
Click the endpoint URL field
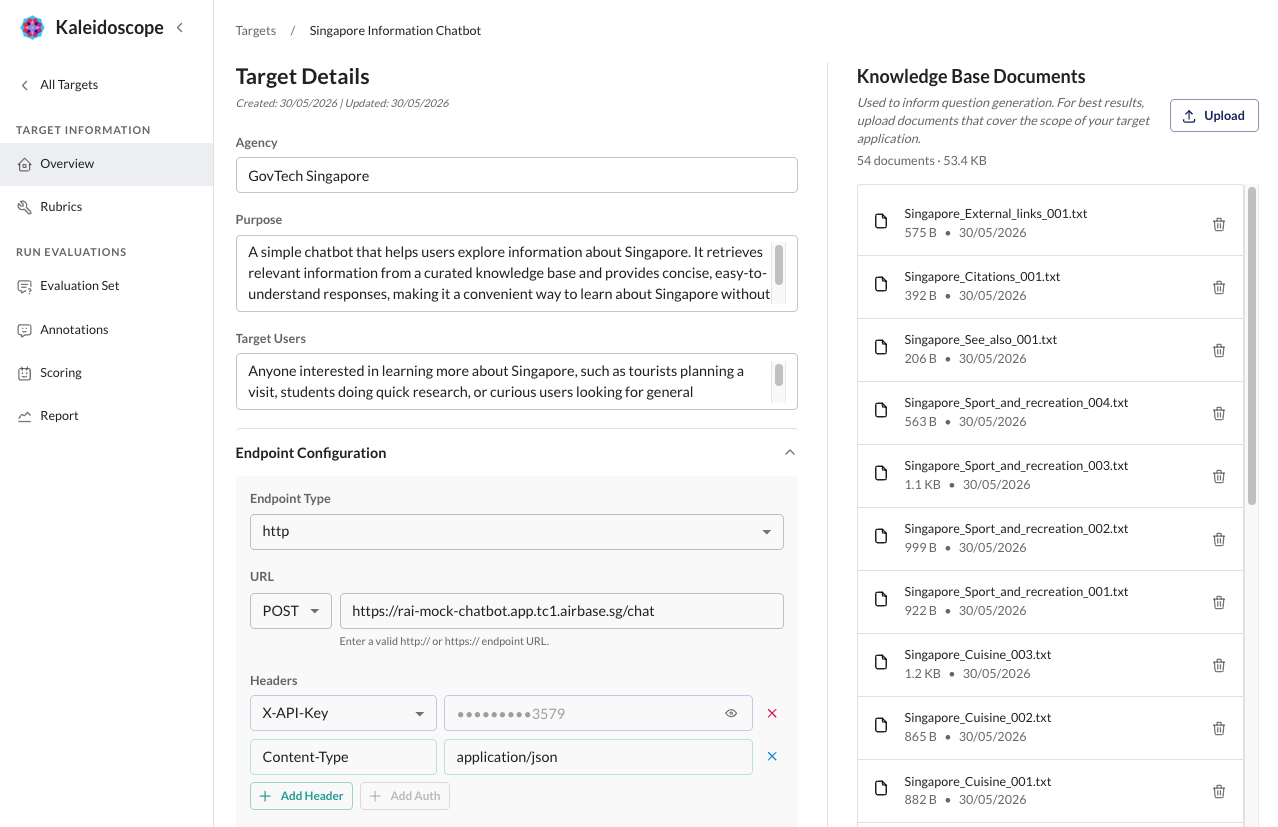(x=561, y=611)
